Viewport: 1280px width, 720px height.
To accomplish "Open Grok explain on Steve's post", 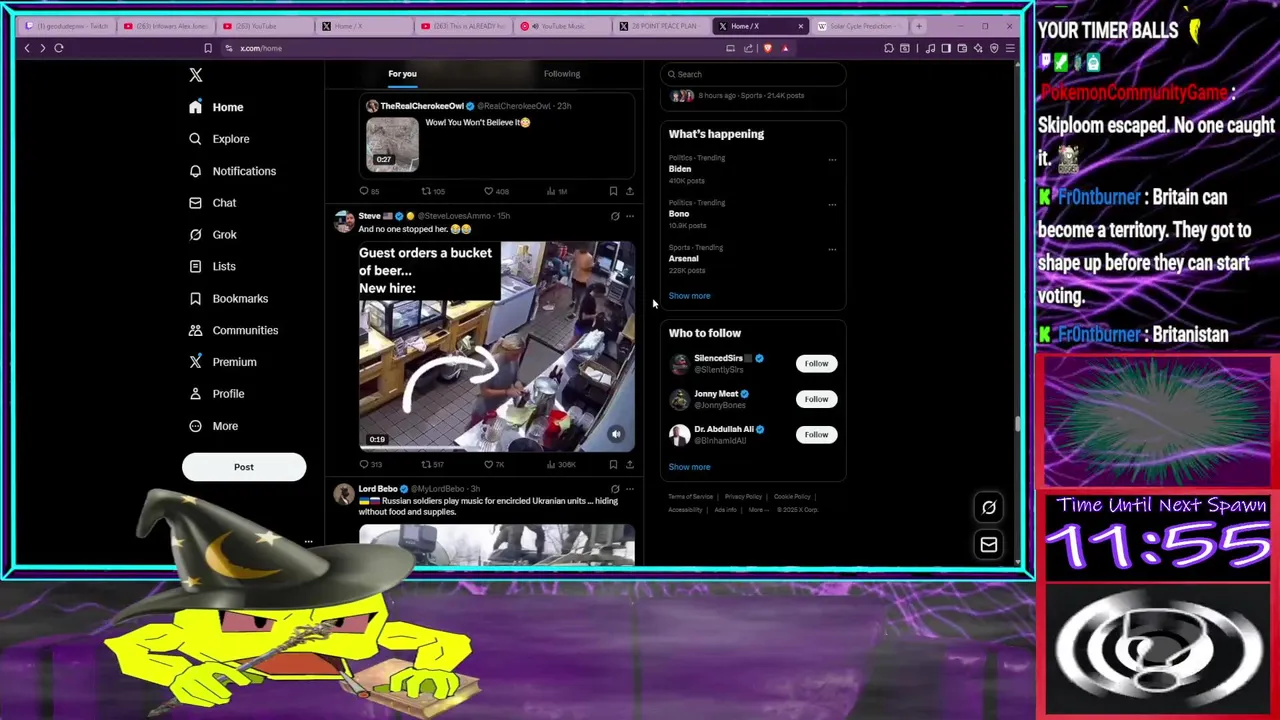I will 615,216.
